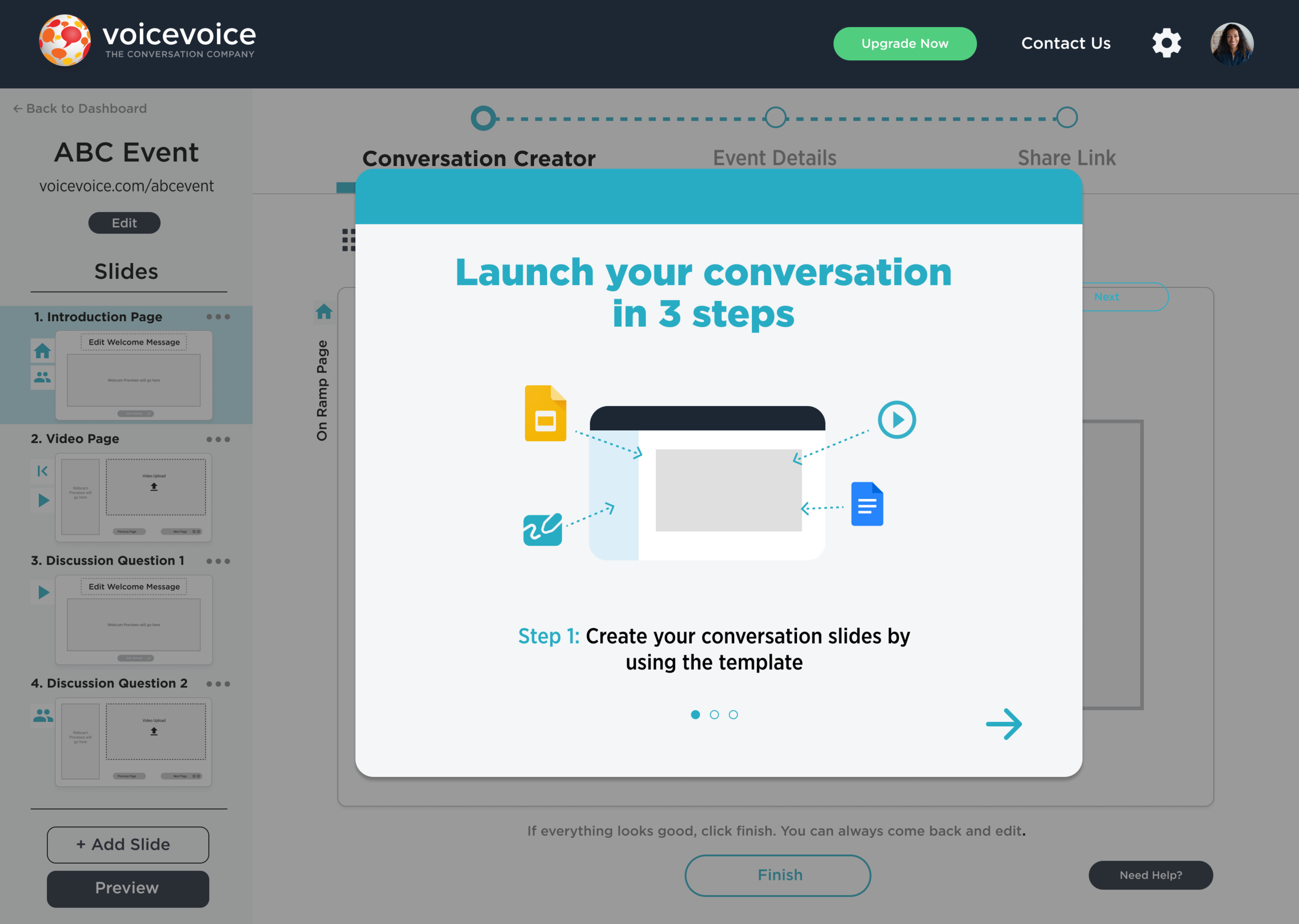Select the Discussion Question 1 slide thumbnail
This screenshot has width=1299, height=924.
coord(134,619)
